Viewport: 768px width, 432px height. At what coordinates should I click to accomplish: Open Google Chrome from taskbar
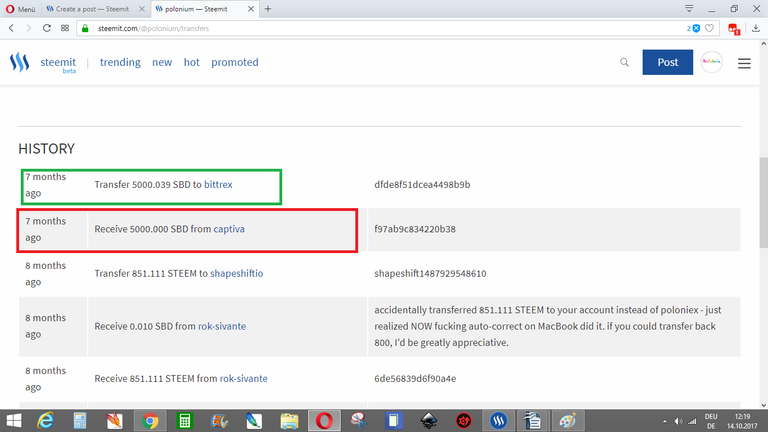[x=150, y=421]
